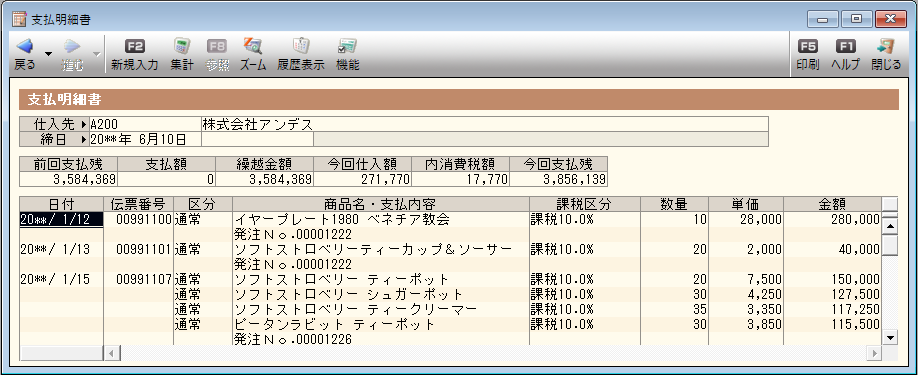Open F1 ヘルプ help icon
Screen dimensions: 918x375
click(845, 46)
